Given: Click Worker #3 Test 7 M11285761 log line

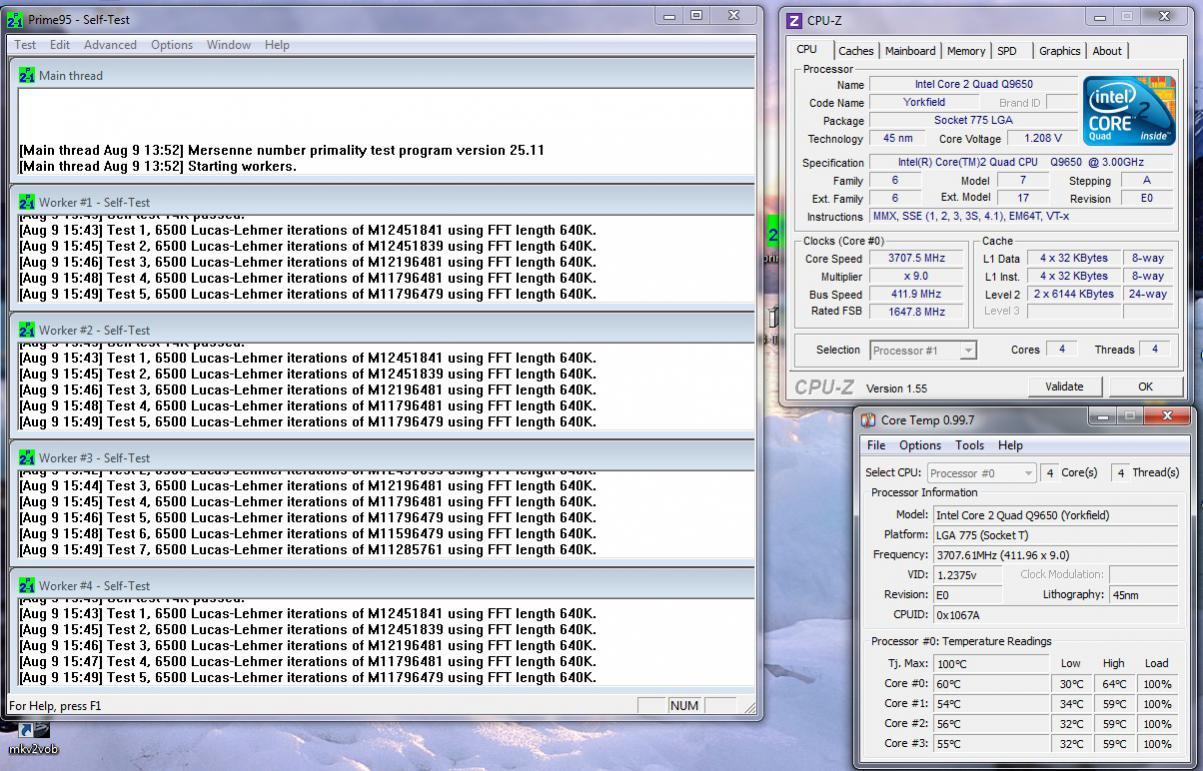Looking at the screenshot, I should click(x=307, y=550).
